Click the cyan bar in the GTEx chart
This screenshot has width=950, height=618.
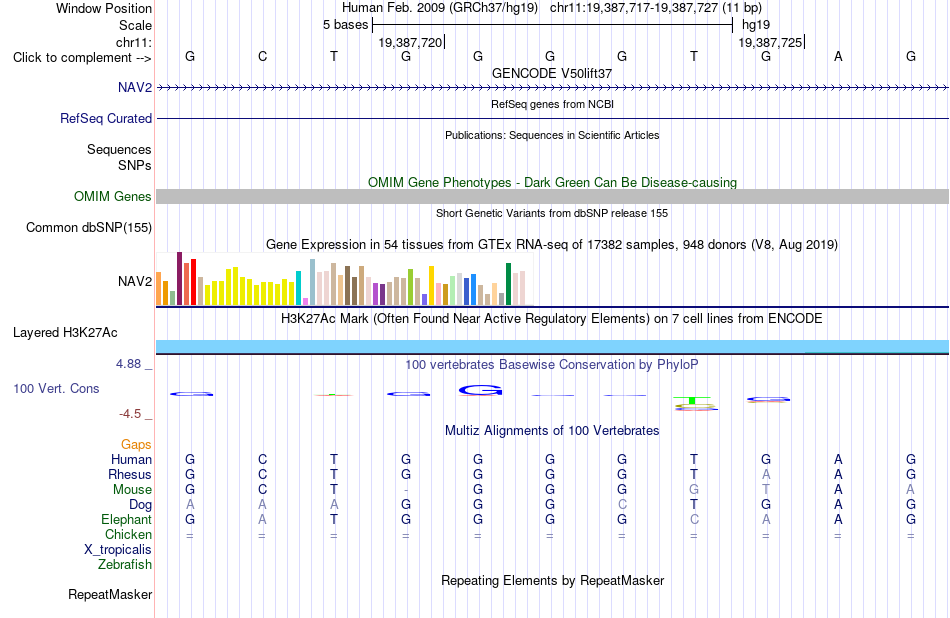point(298,288)
